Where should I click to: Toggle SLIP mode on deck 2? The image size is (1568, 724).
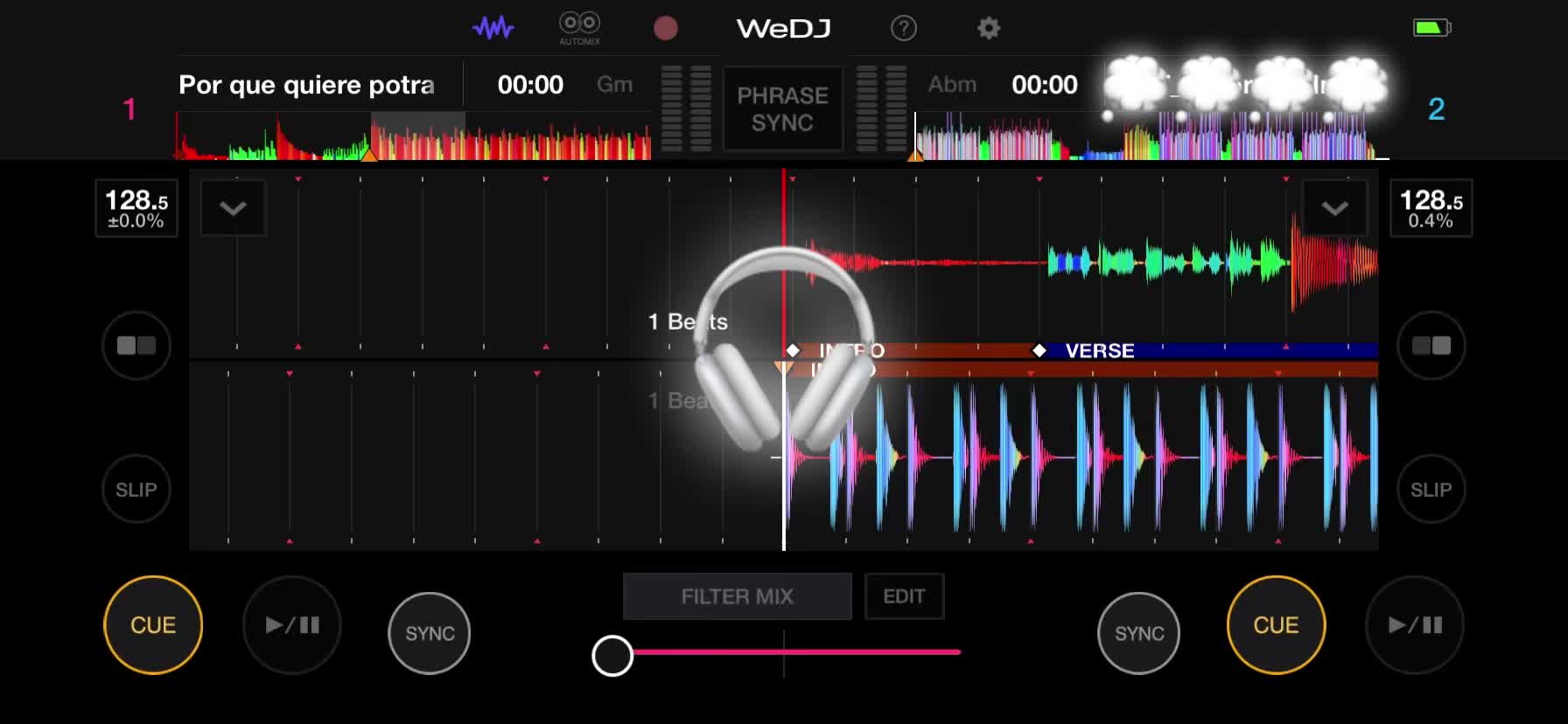pyautogui.click(x=1431, y=490)
